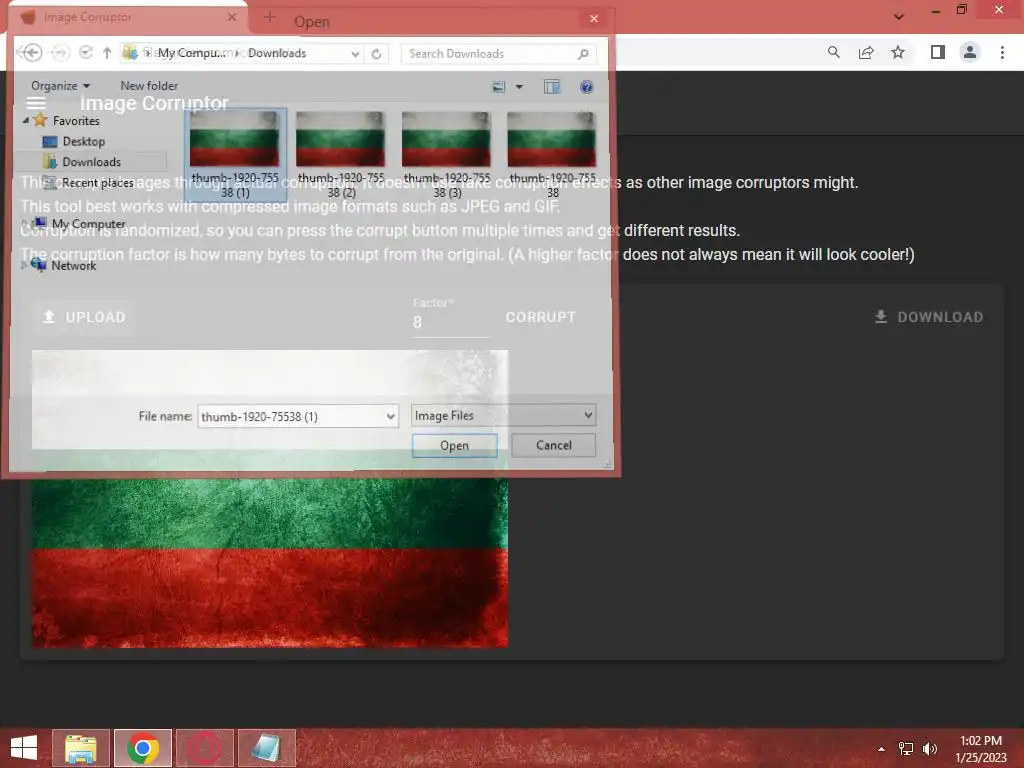The height and width of the screenshot is (768, 1024).
Task: Open File Explorer from taskbar
Action: [81, 748]
